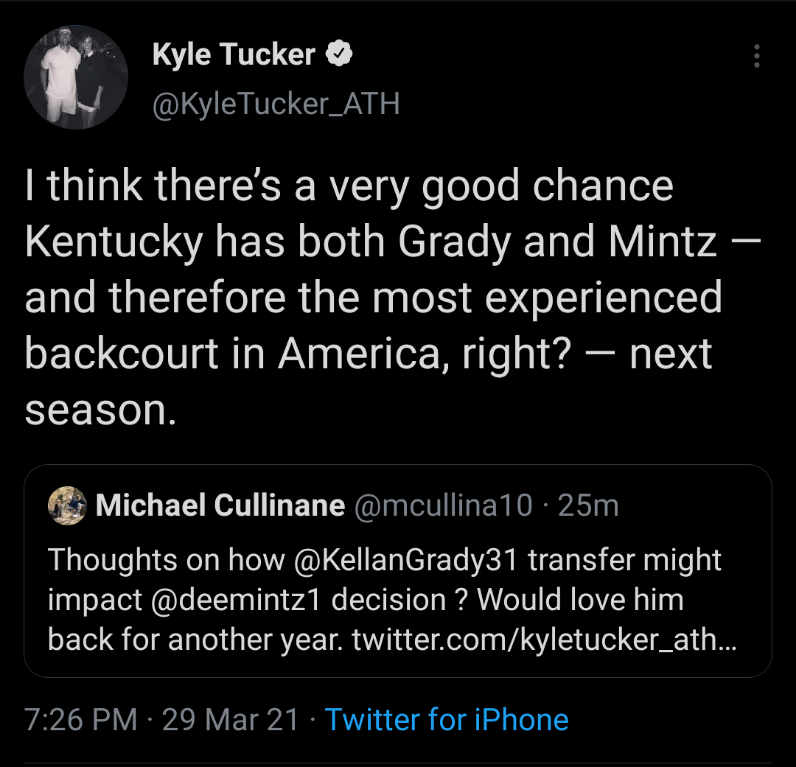796x767 pixels.
Task: Click the @KyleTucker_ATH handle
Action: pos(275,103)
